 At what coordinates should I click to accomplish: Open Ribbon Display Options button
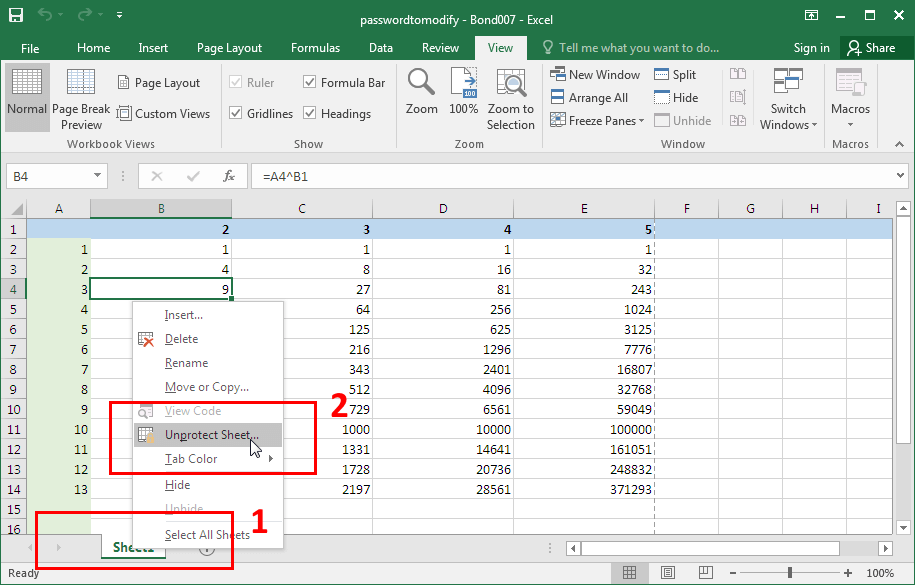pyautogui.click(x=811, y=15)
